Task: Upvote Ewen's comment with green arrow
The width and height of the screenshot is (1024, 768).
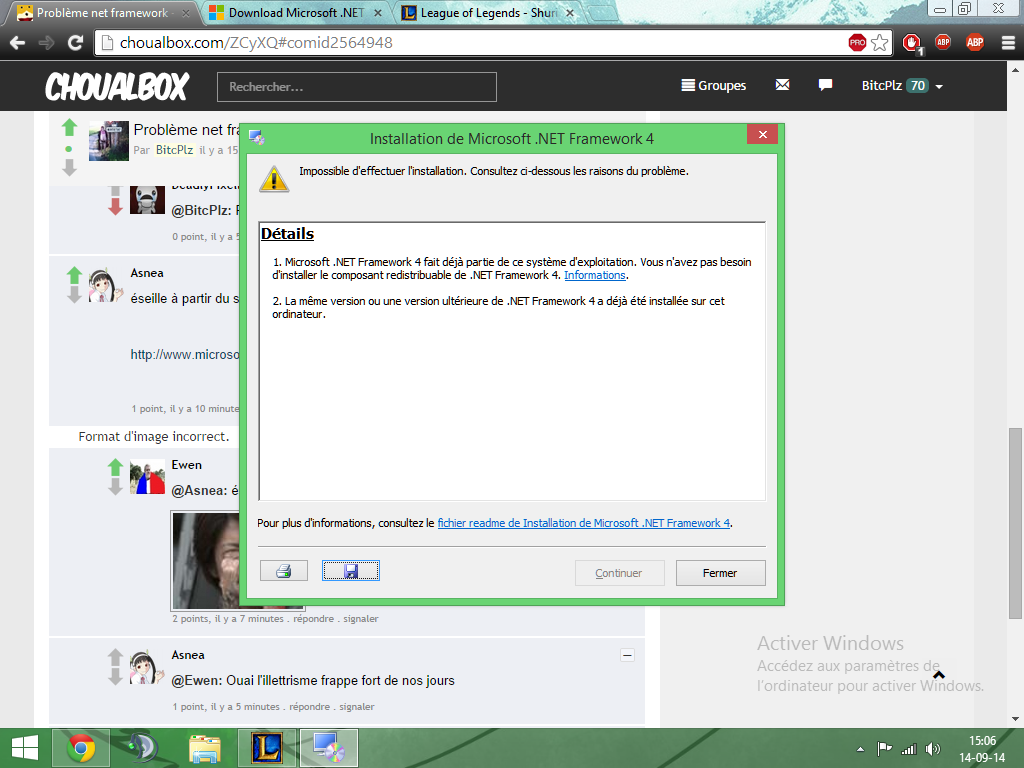Action: pos(115,467)
